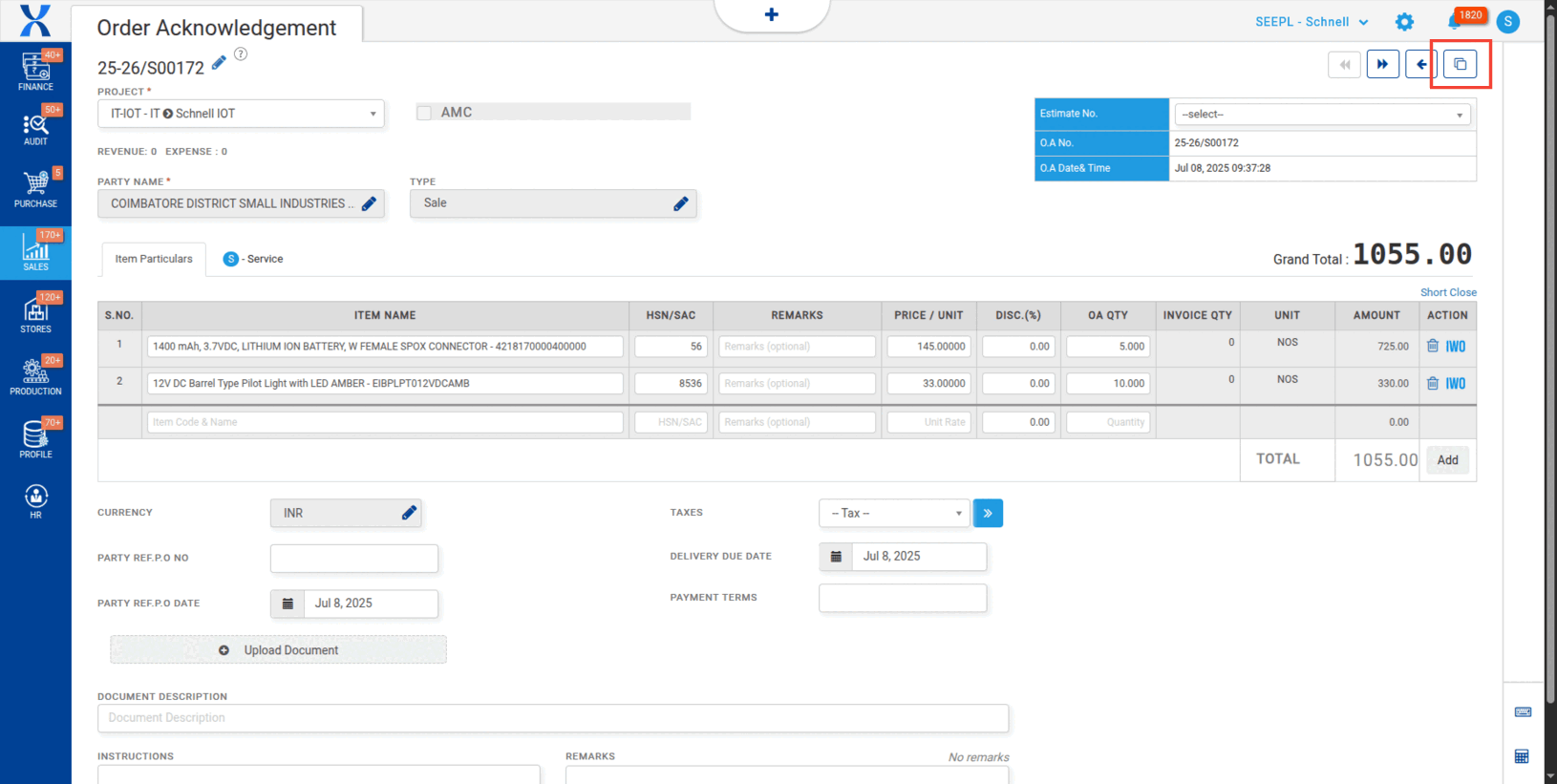The image size is (1557, 784).
Task: Open the Production module icon
Action: click(x=35, y=376)
